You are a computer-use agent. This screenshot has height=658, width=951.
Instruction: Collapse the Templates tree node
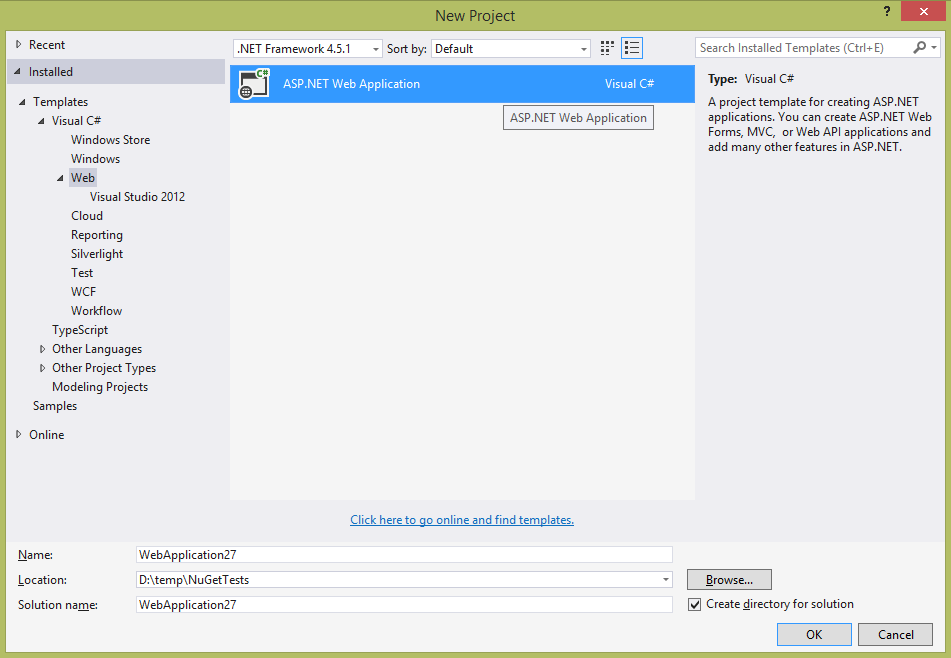(x=22, y=102)
